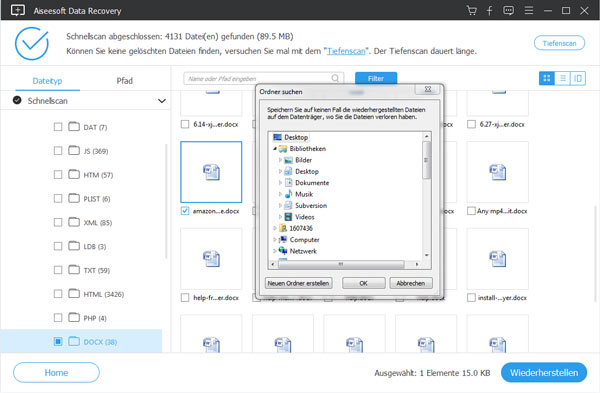Expand the Musik tree node

tap(280, 194)
